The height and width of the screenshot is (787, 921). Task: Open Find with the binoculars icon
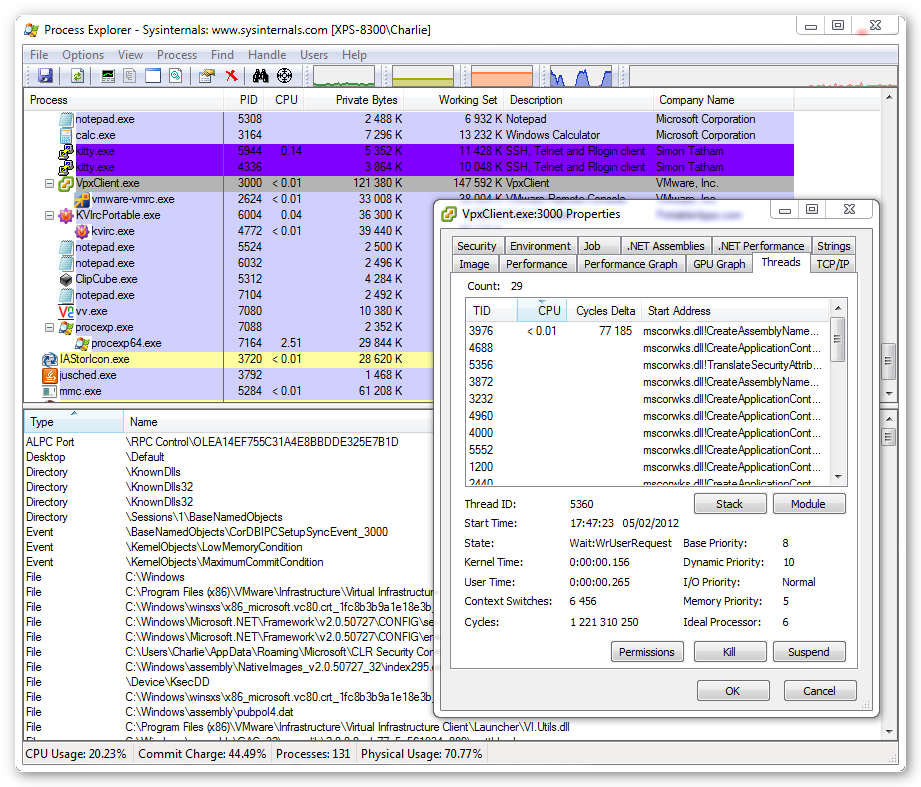click(x=260, y=76)
